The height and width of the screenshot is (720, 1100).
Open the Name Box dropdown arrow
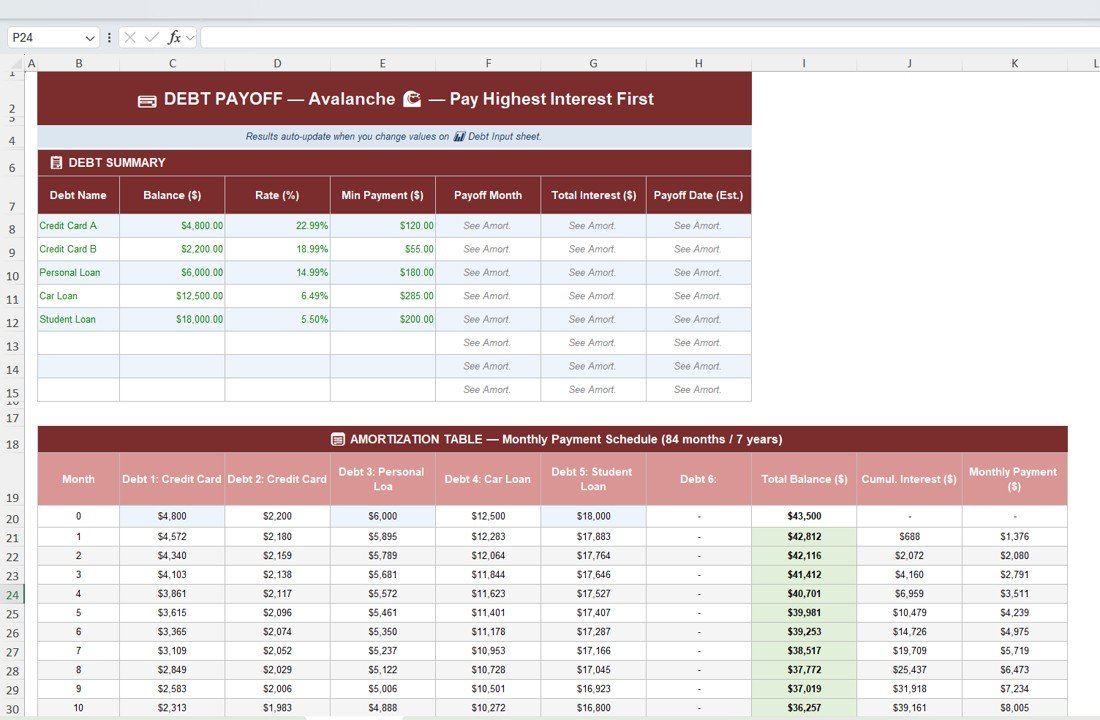[90, 38]
